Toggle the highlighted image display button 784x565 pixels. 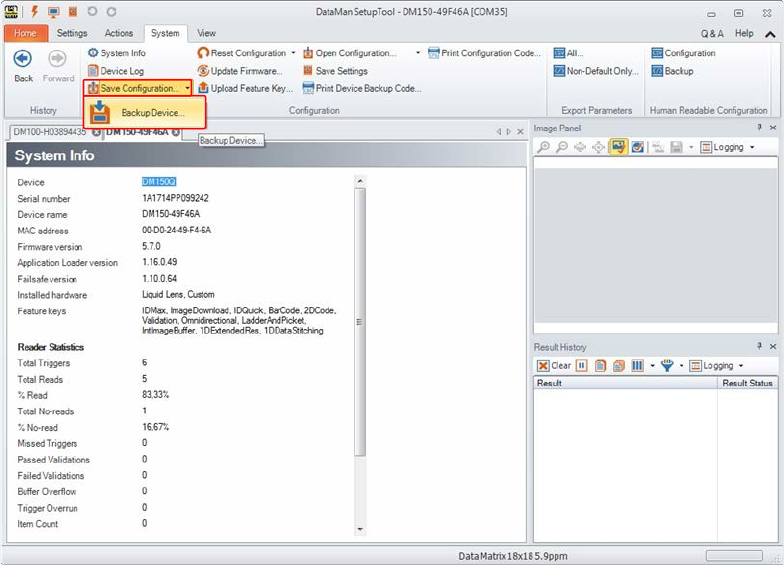[x=618, y=147]
